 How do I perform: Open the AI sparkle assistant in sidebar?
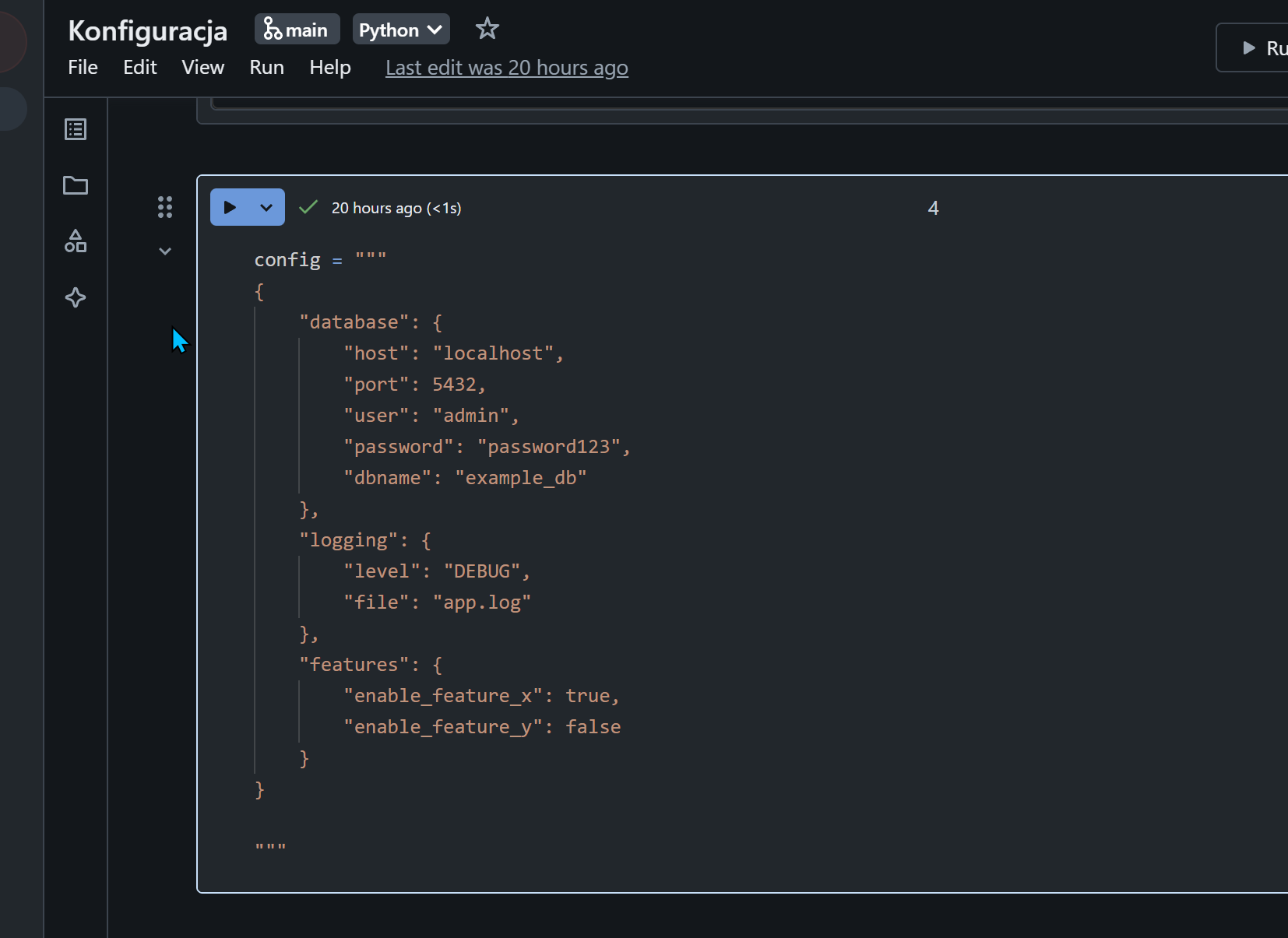76,297
